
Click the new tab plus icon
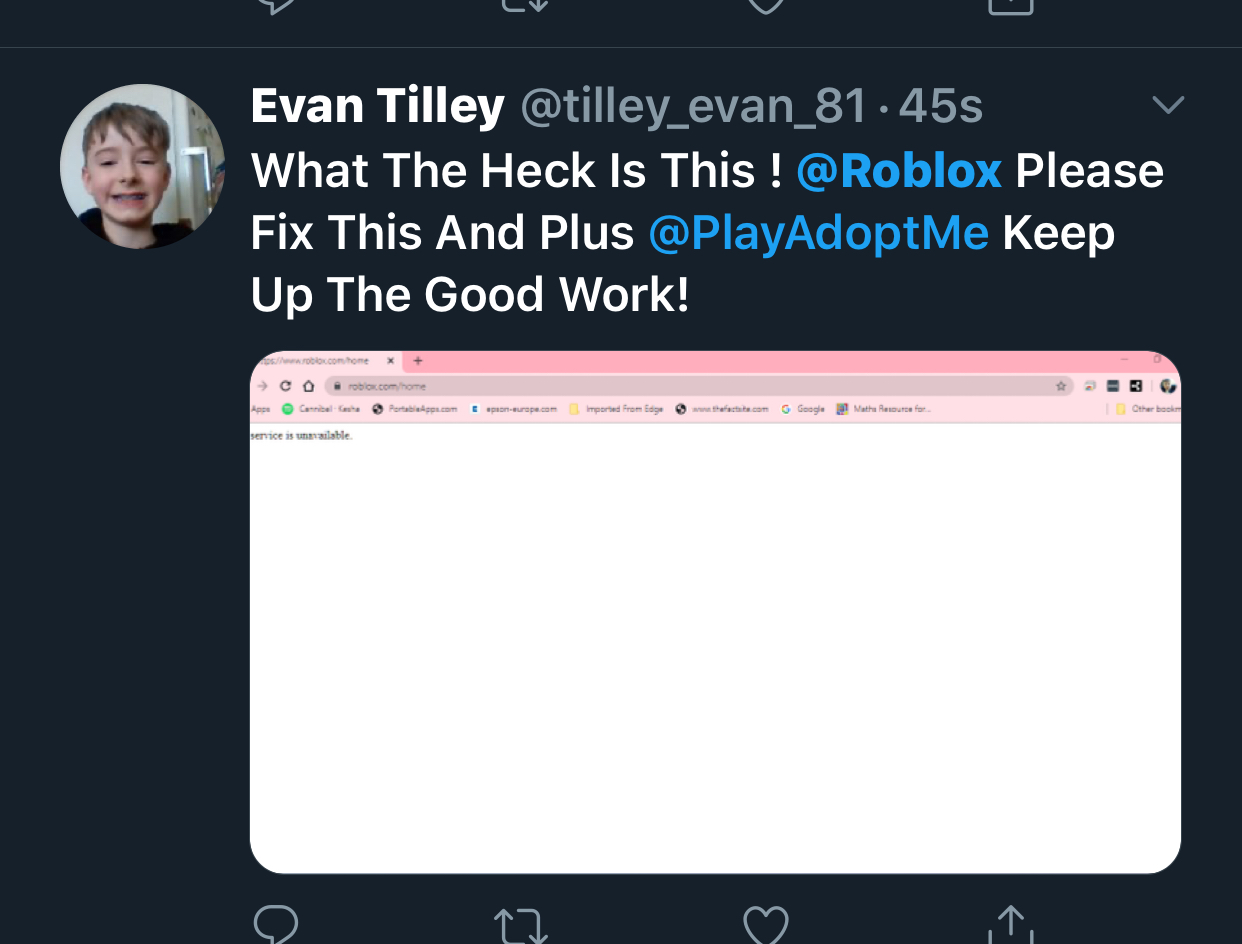pos(418,361)
